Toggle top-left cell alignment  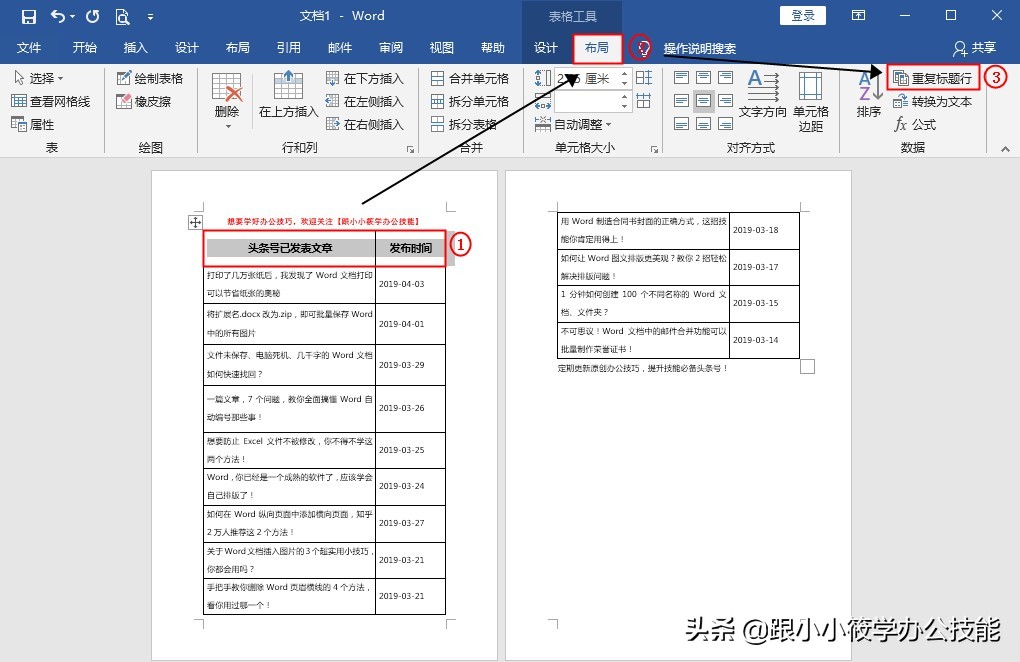680,77
